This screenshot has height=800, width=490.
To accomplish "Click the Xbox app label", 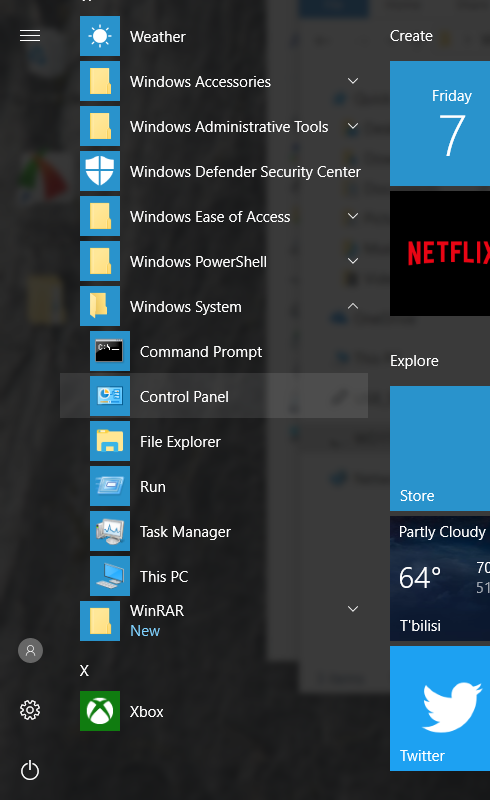I will click(146, 712).
